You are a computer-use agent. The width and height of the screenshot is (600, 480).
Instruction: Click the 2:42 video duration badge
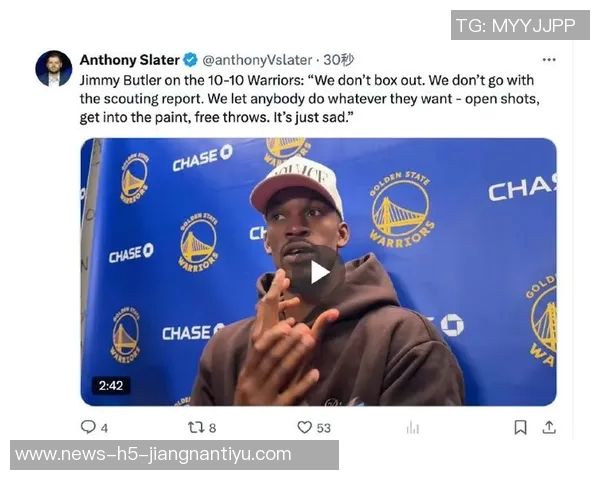(111, 385)
